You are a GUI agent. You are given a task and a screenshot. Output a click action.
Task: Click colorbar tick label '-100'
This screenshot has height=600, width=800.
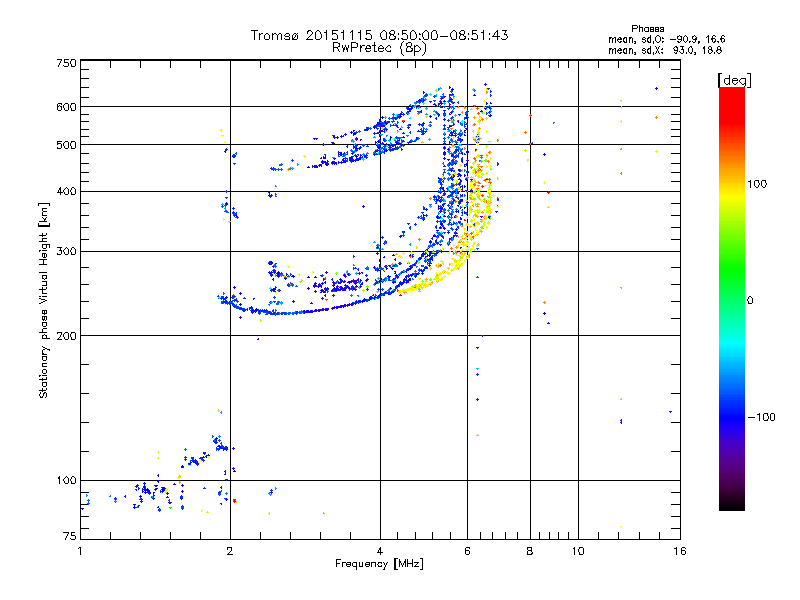point(761,417)
